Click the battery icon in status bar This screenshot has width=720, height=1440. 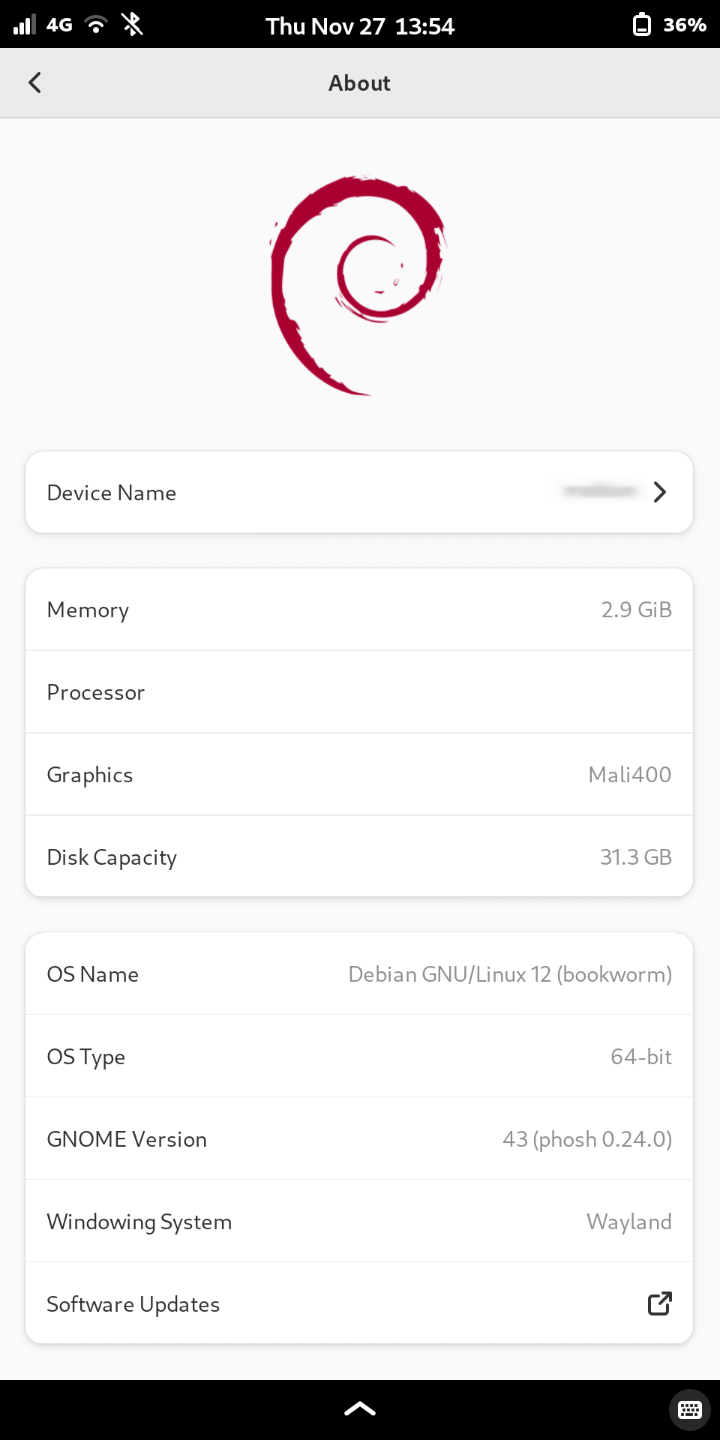[x=642, y=25]
